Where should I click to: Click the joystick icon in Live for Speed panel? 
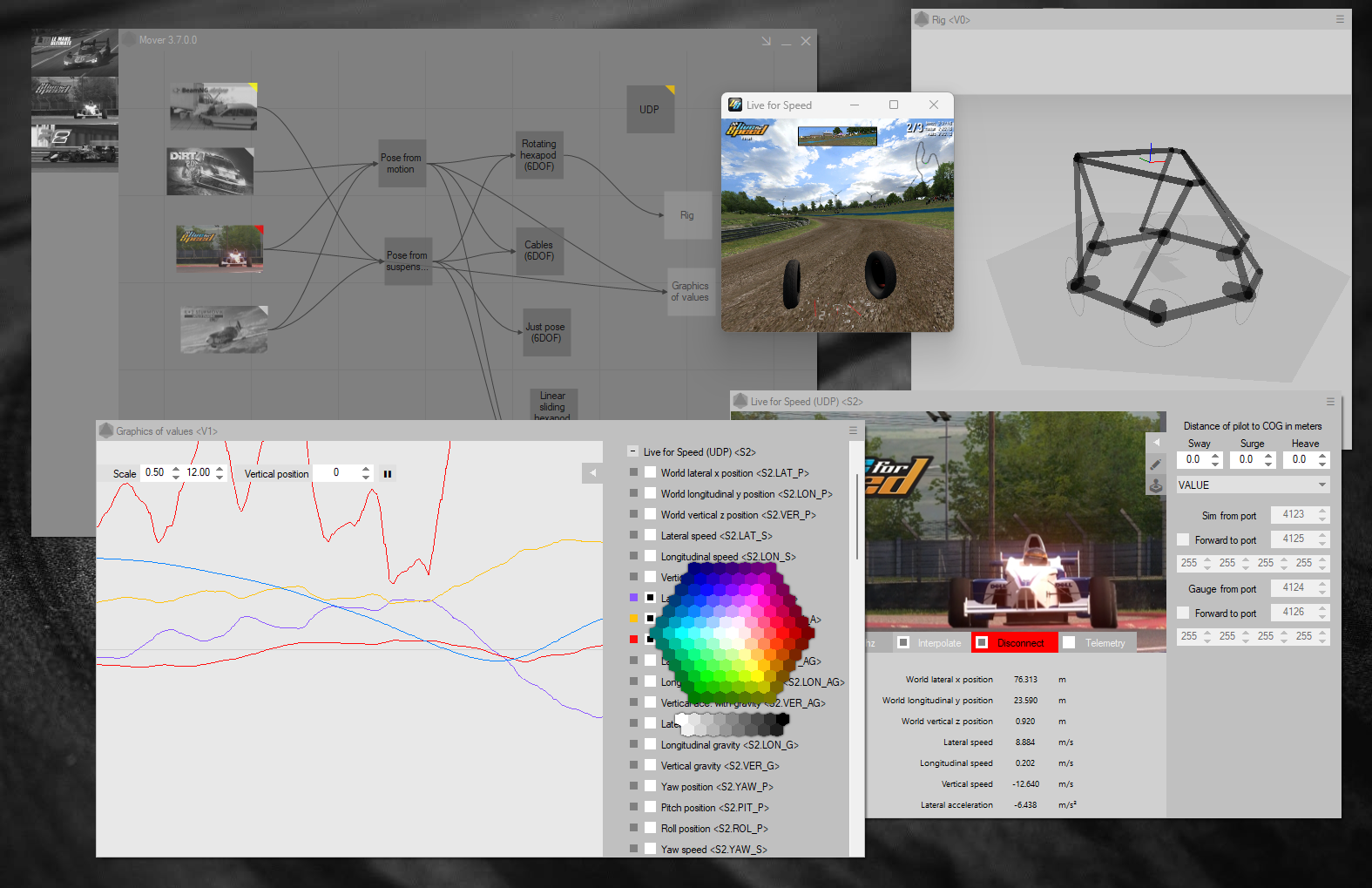[1156, 485]
